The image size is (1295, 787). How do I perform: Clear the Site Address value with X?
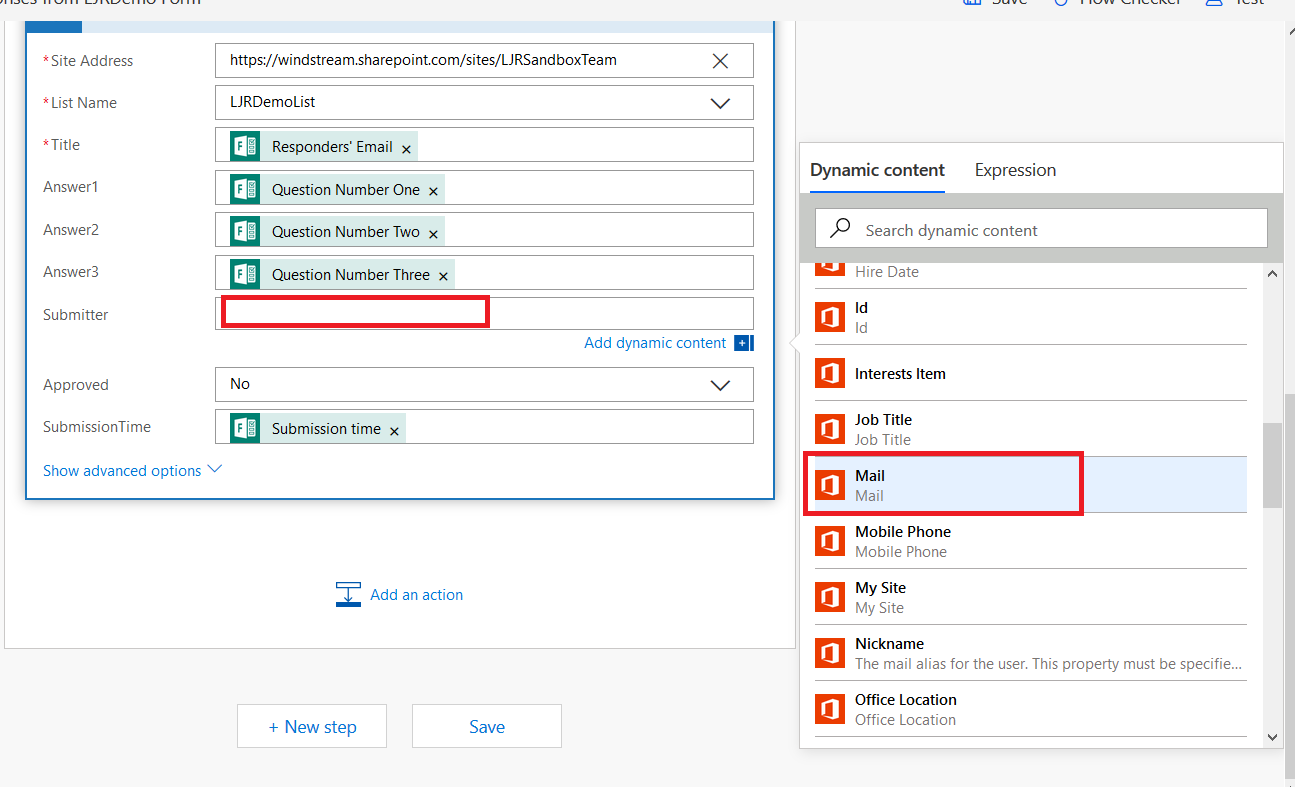[720, 61]
